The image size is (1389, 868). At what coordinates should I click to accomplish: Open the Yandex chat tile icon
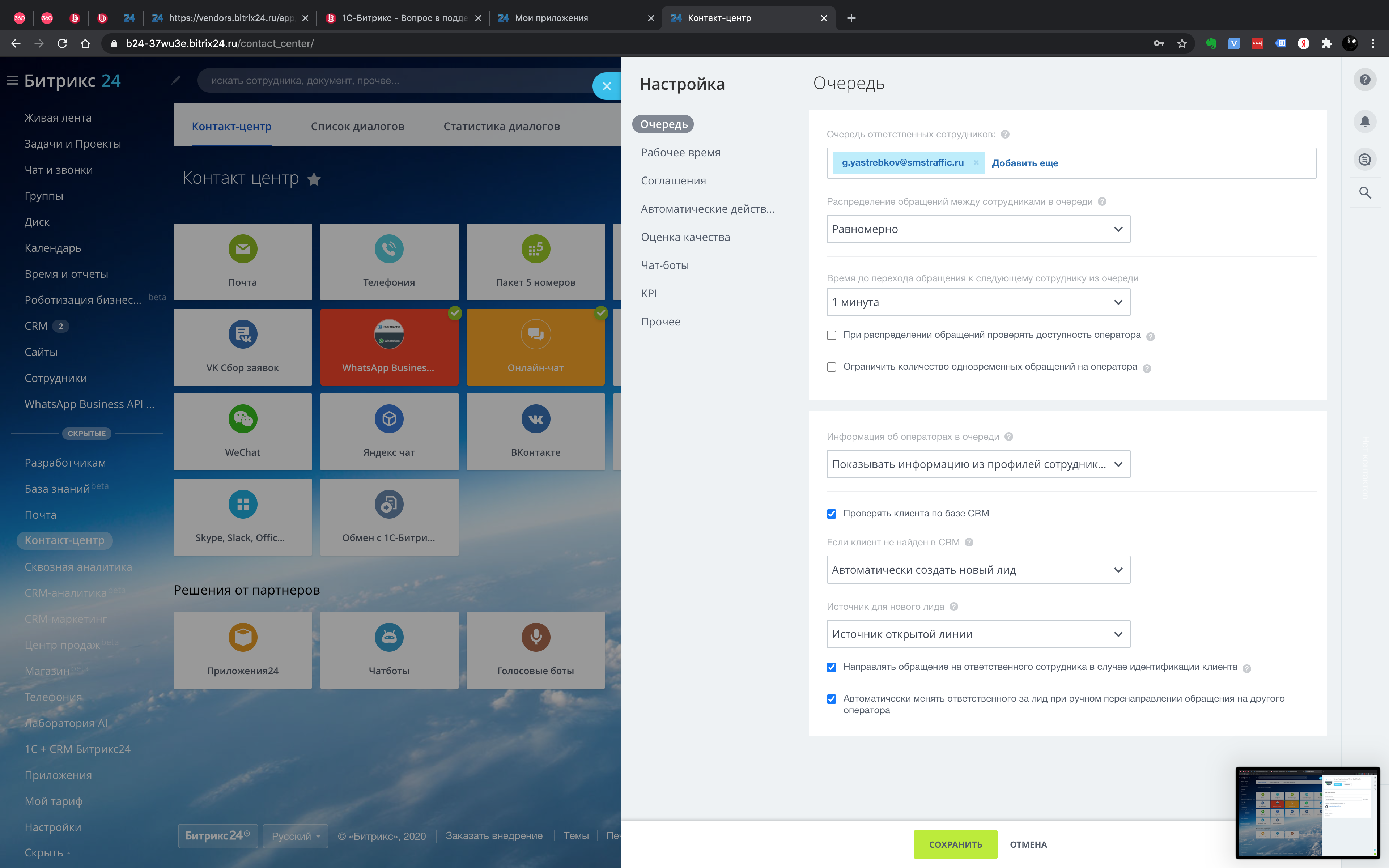coord(388,419)
